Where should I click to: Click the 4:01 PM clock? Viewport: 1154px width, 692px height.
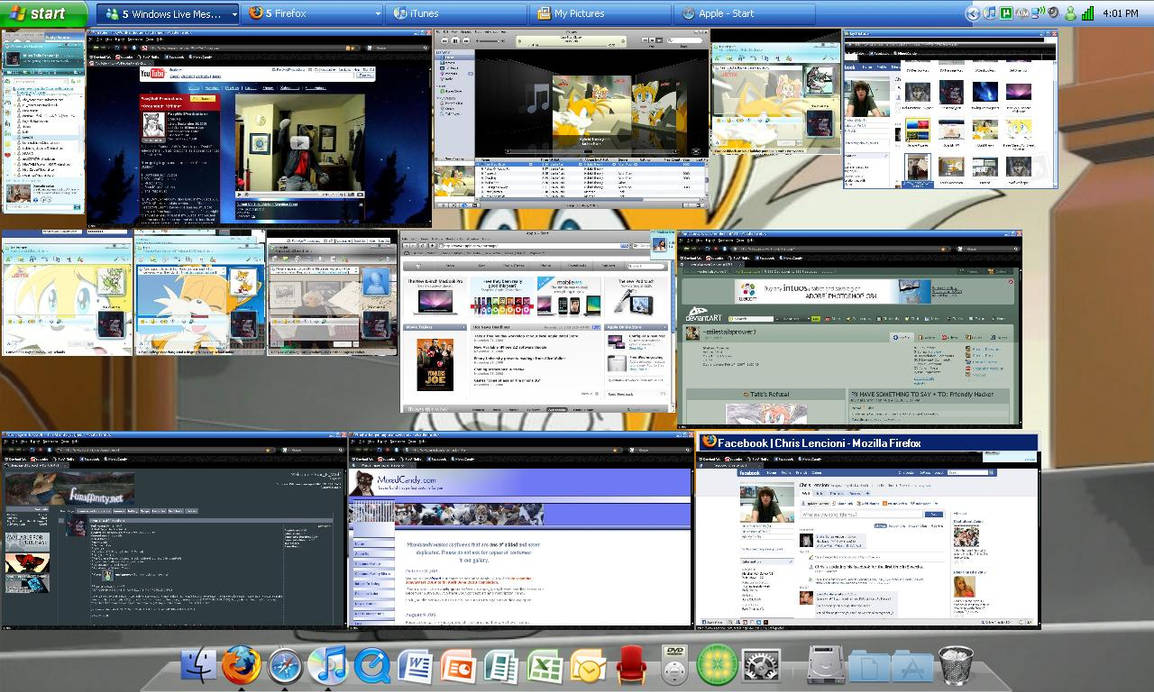(1121, 13)
